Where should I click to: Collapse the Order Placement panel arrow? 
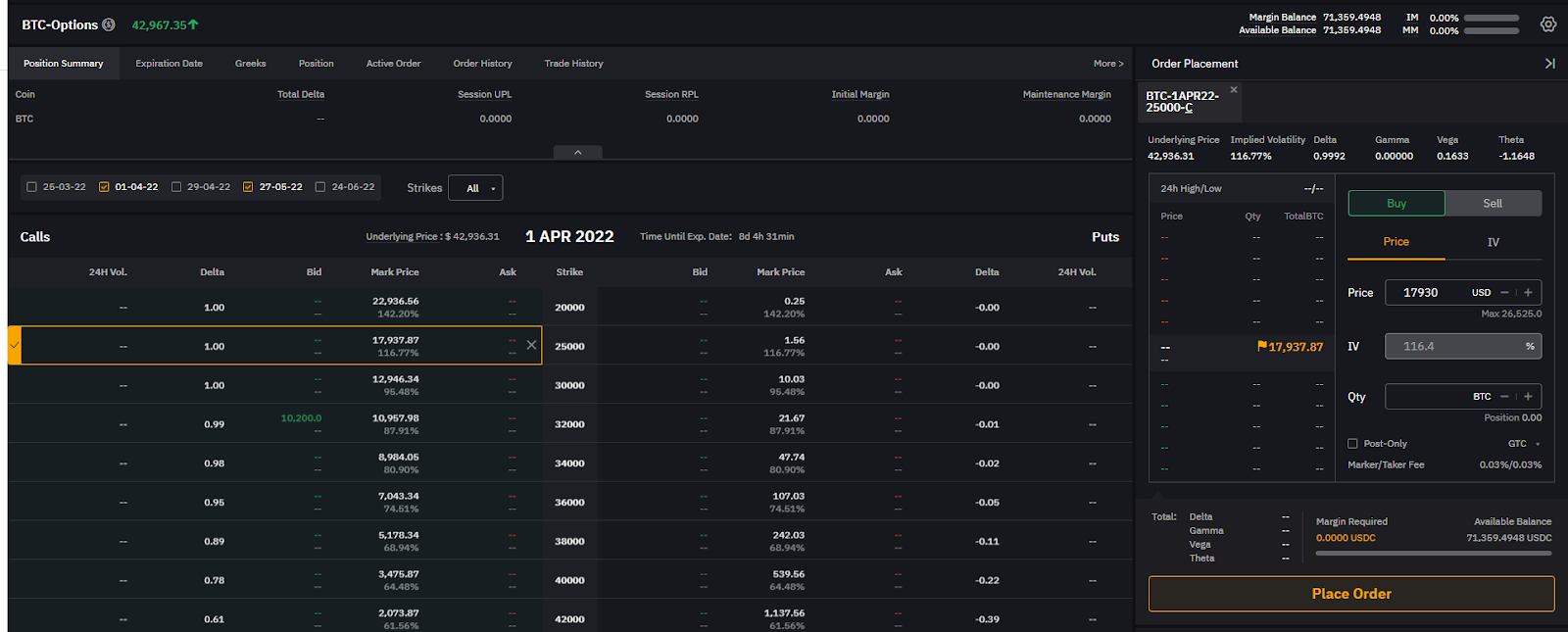click(x=1549, y=64)
